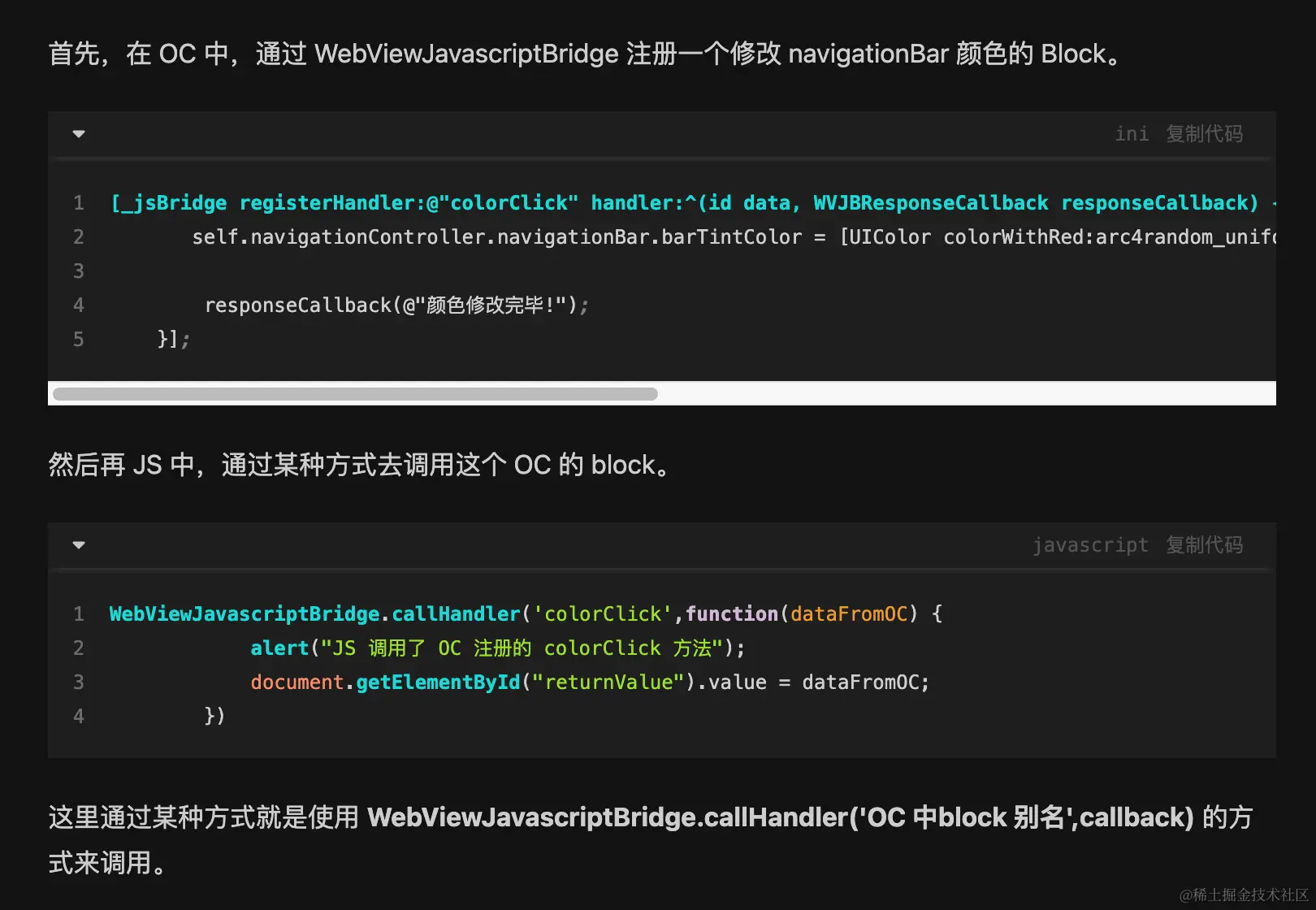This screenshot has width=1316, height=910.
Task: Click the horizontal scrollbar thumb under Objective-C code
Action: (355, 394)
